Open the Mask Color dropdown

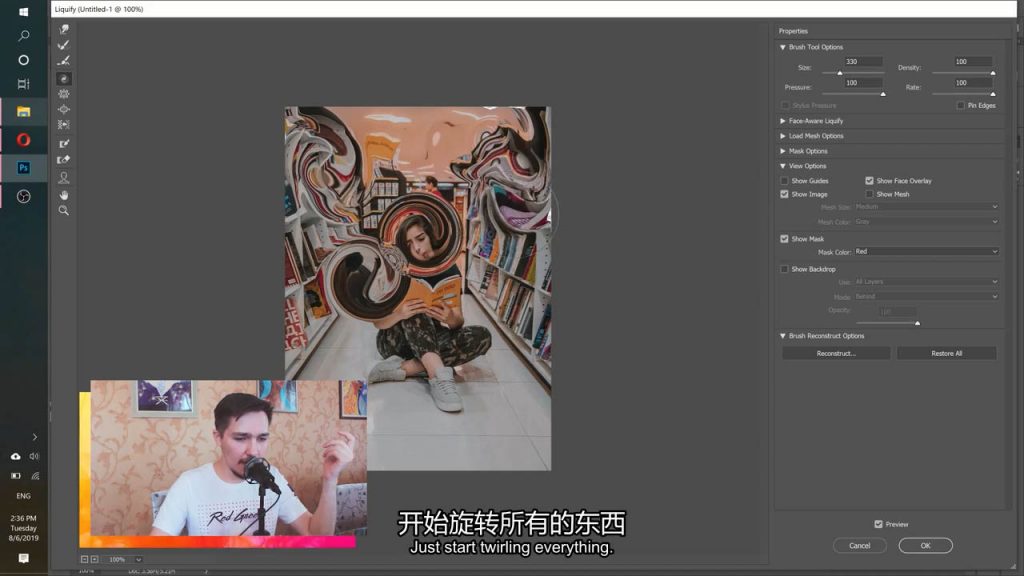pyautogui.click(x=926, y=251)
